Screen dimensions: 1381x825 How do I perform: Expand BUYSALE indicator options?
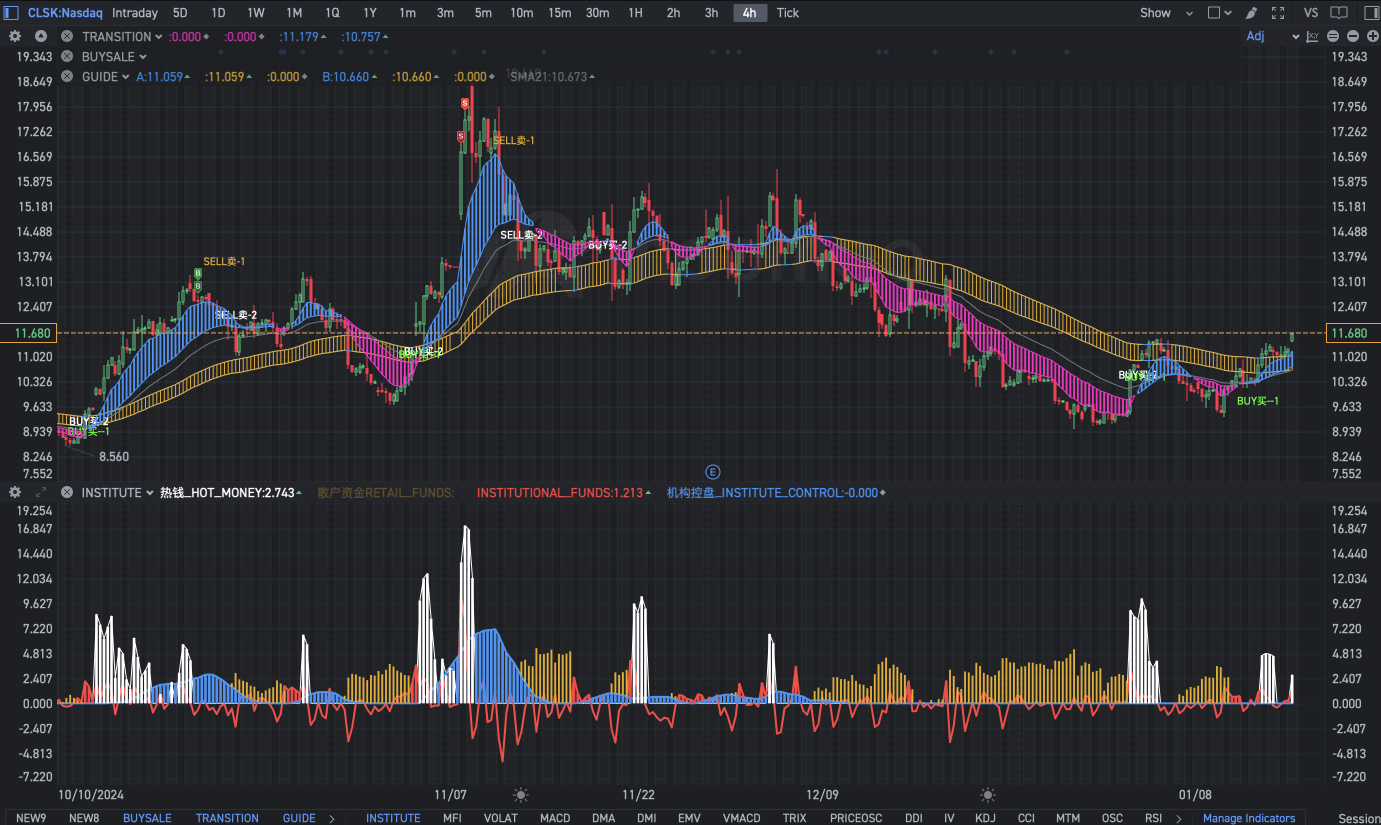click(143, 57)
